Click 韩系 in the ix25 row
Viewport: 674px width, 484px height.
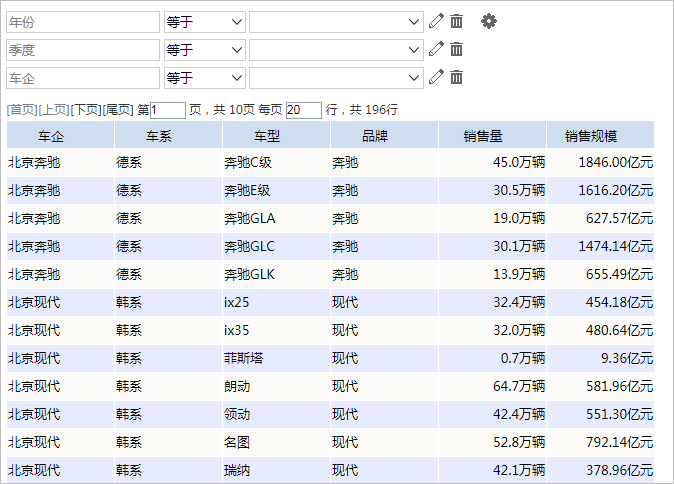coord(129,302)
